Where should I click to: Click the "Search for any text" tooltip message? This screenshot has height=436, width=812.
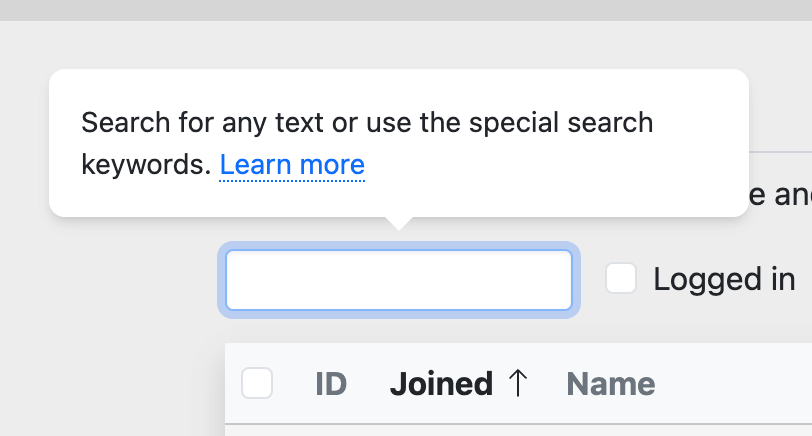pos(366,123)
